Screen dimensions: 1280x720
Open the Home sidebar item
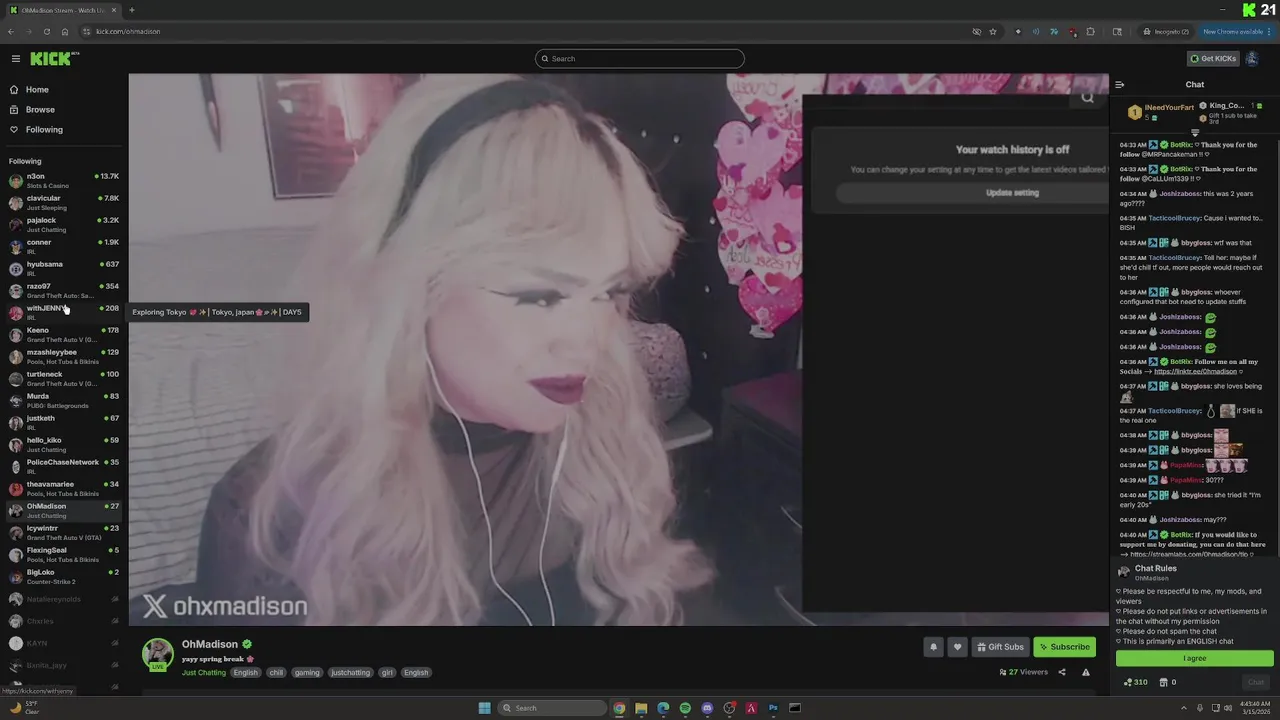(x=36, y=89)
